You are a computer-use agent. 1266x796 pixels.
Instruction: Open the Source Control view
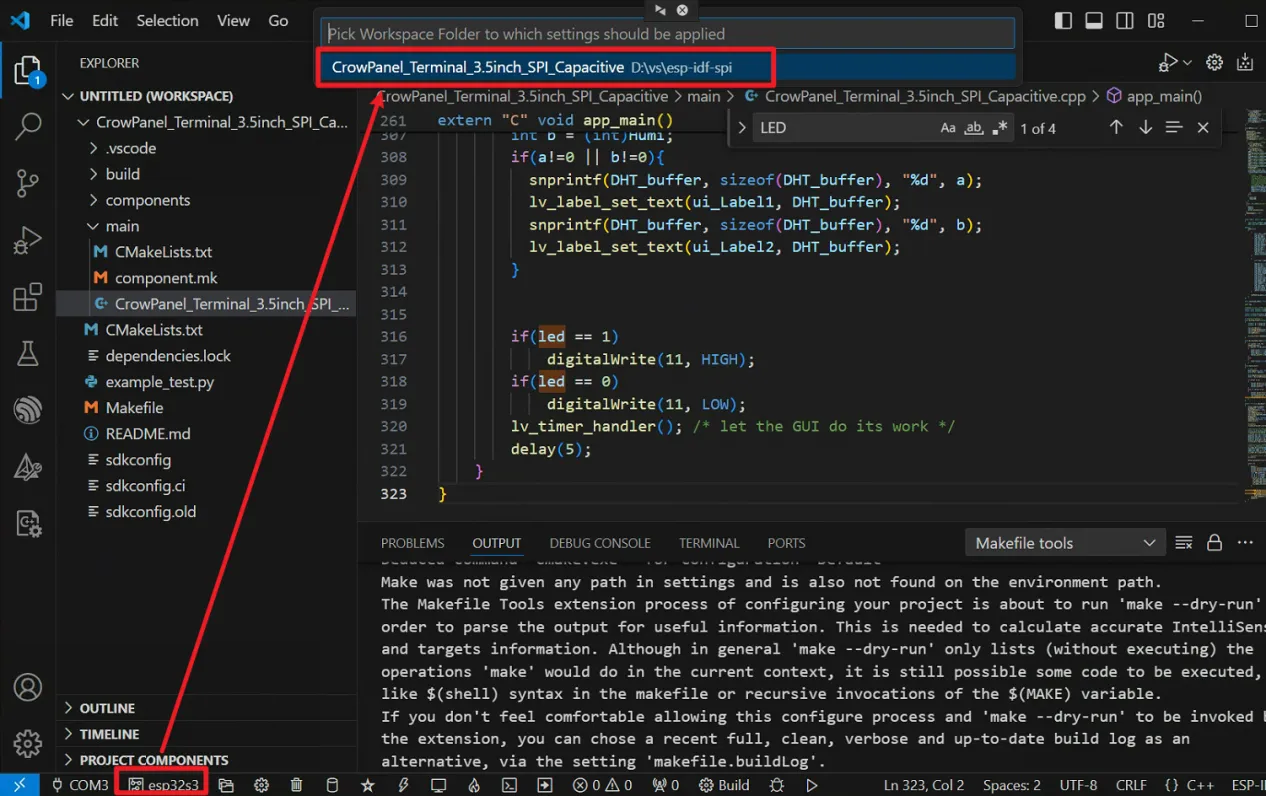point(27,183)
